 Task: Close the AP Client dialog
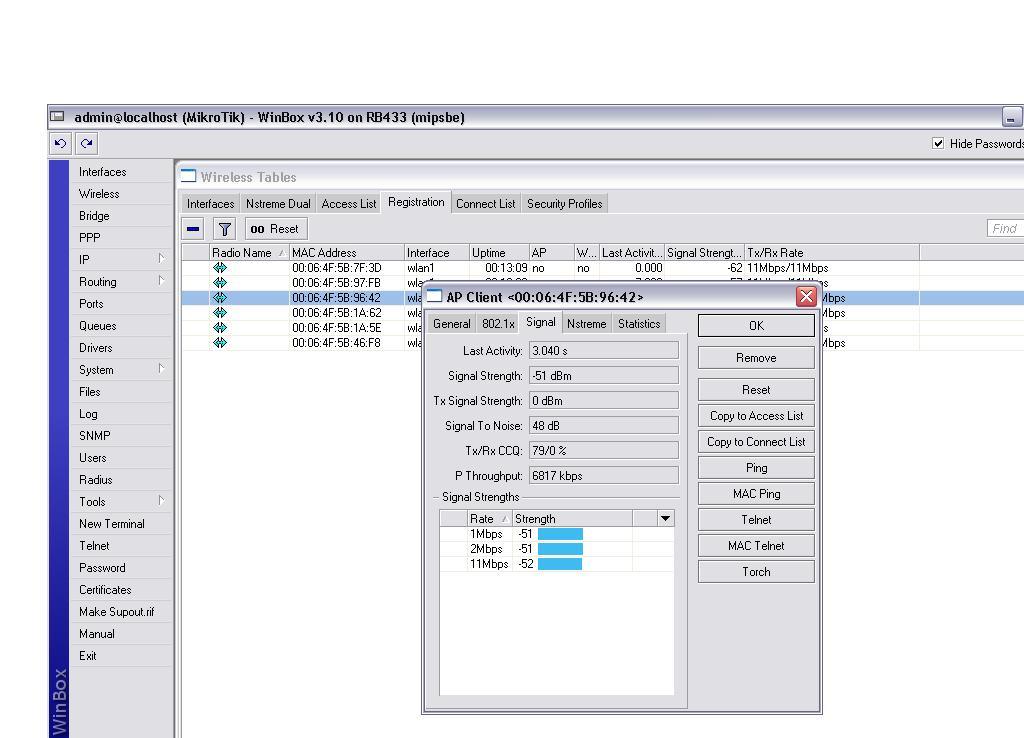[807, 297]
